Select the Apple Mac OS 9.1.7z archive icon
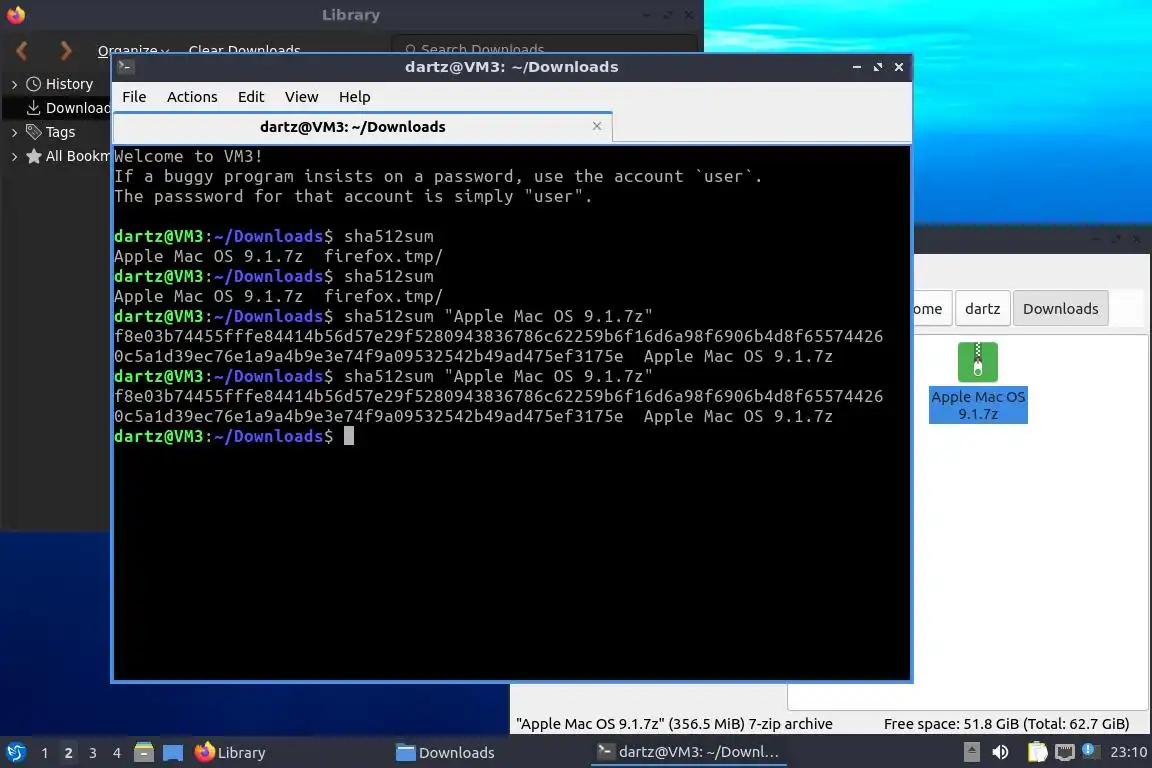1152x768 pixels. (978, 362)
